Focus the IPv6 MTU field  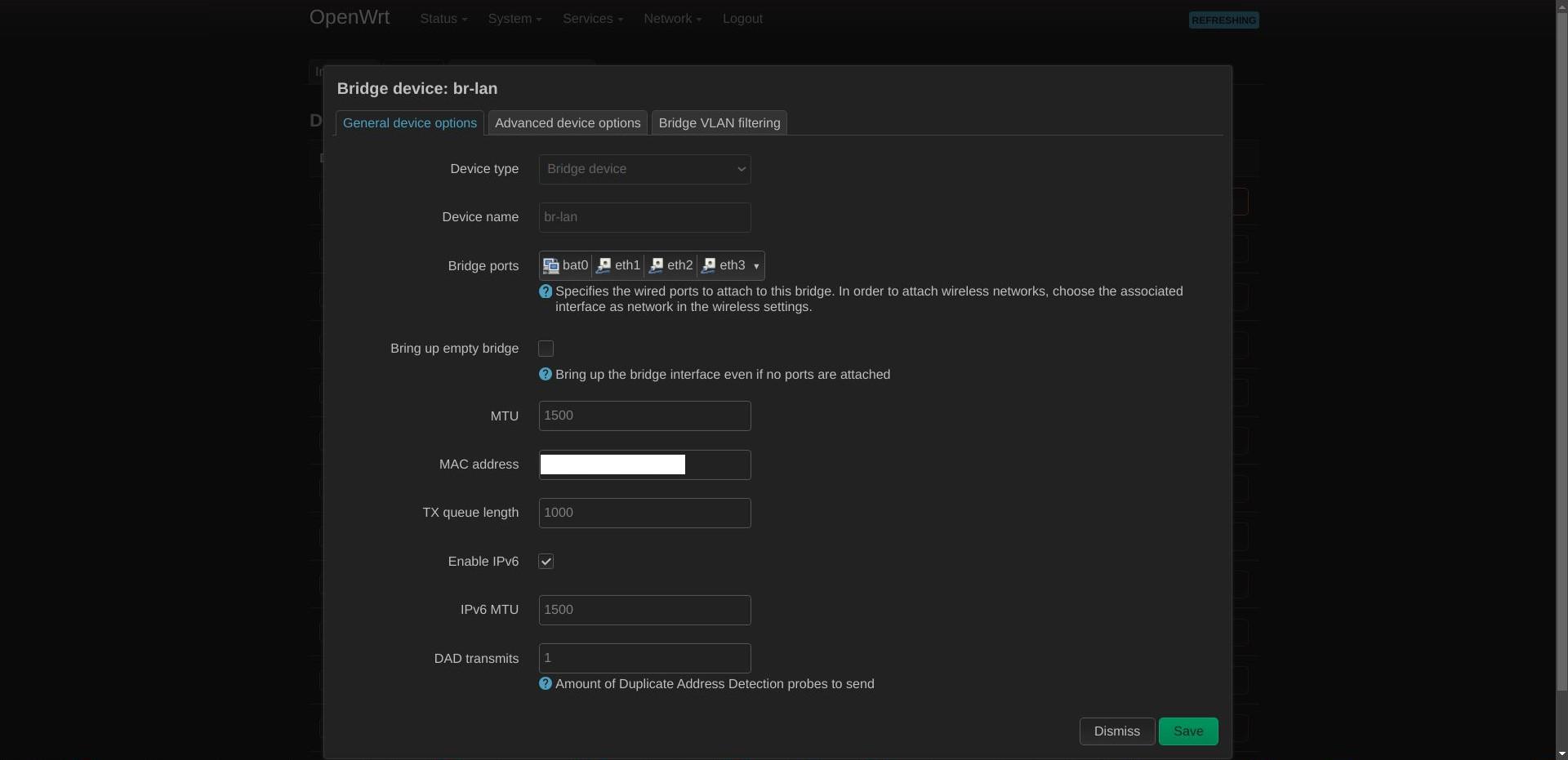pos(645,611)
